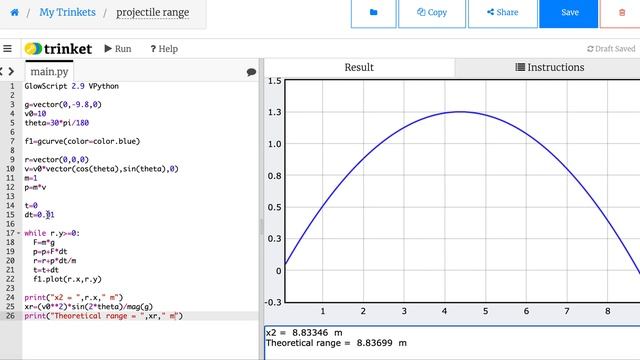Open the folder icon button
640x360 pixels.
click(x=373, y=13)
